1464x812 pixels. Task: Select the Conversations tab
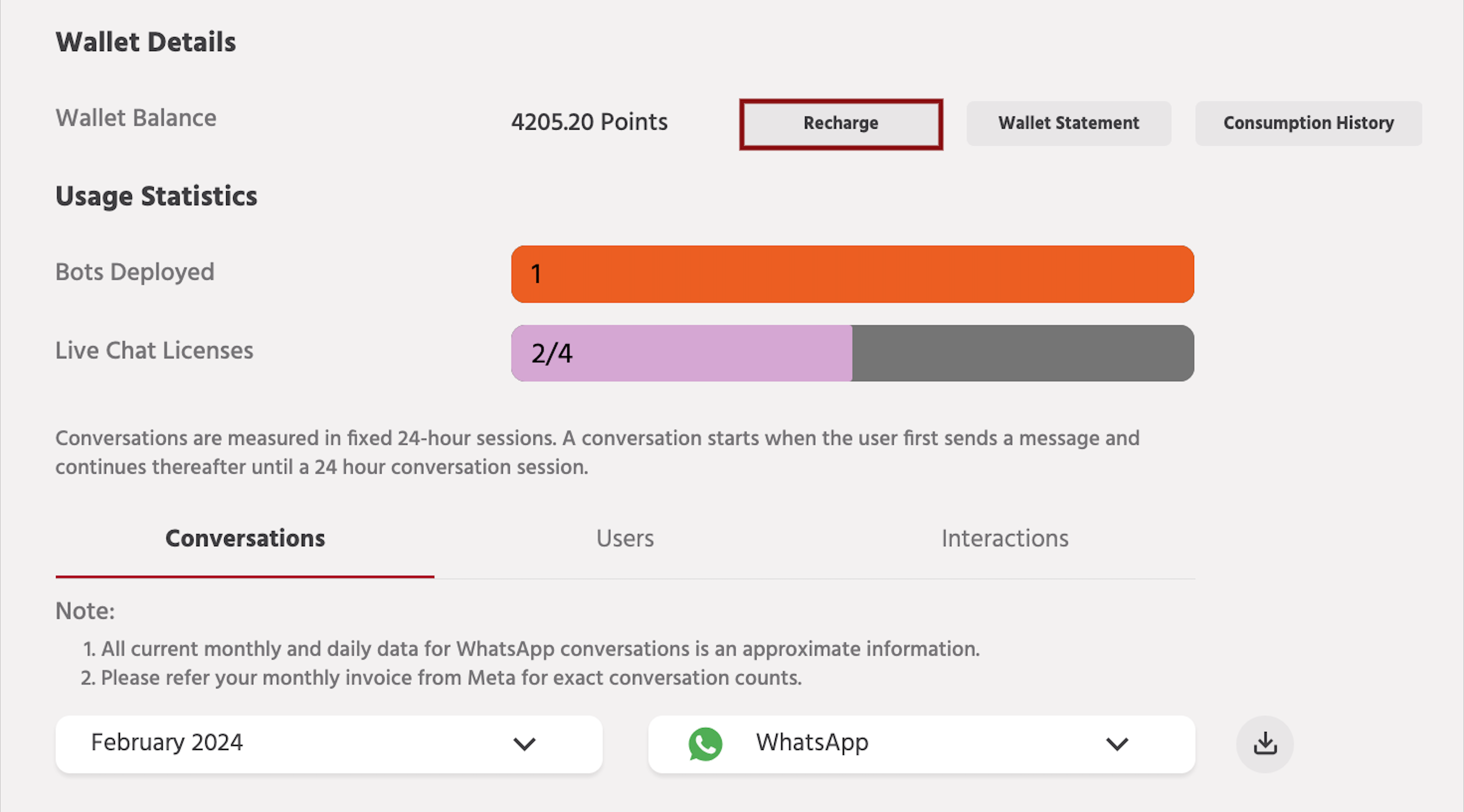click(245, 538)
